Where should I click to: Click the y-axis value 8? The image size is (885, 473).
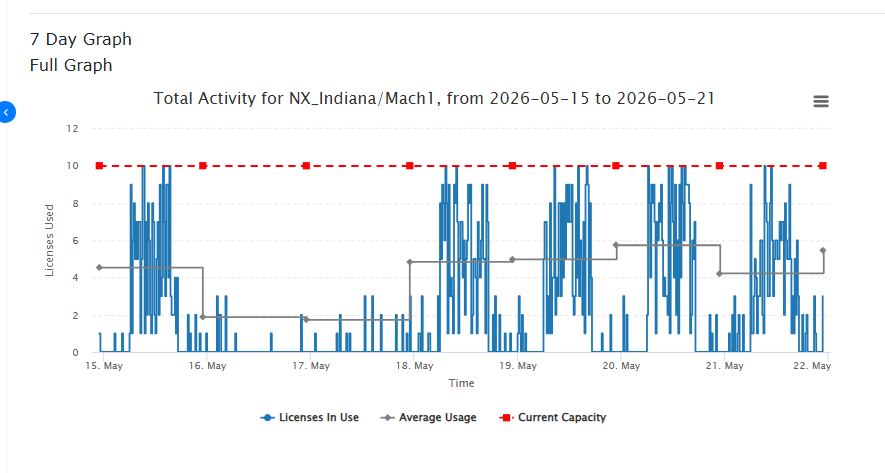tap(76, 204)
